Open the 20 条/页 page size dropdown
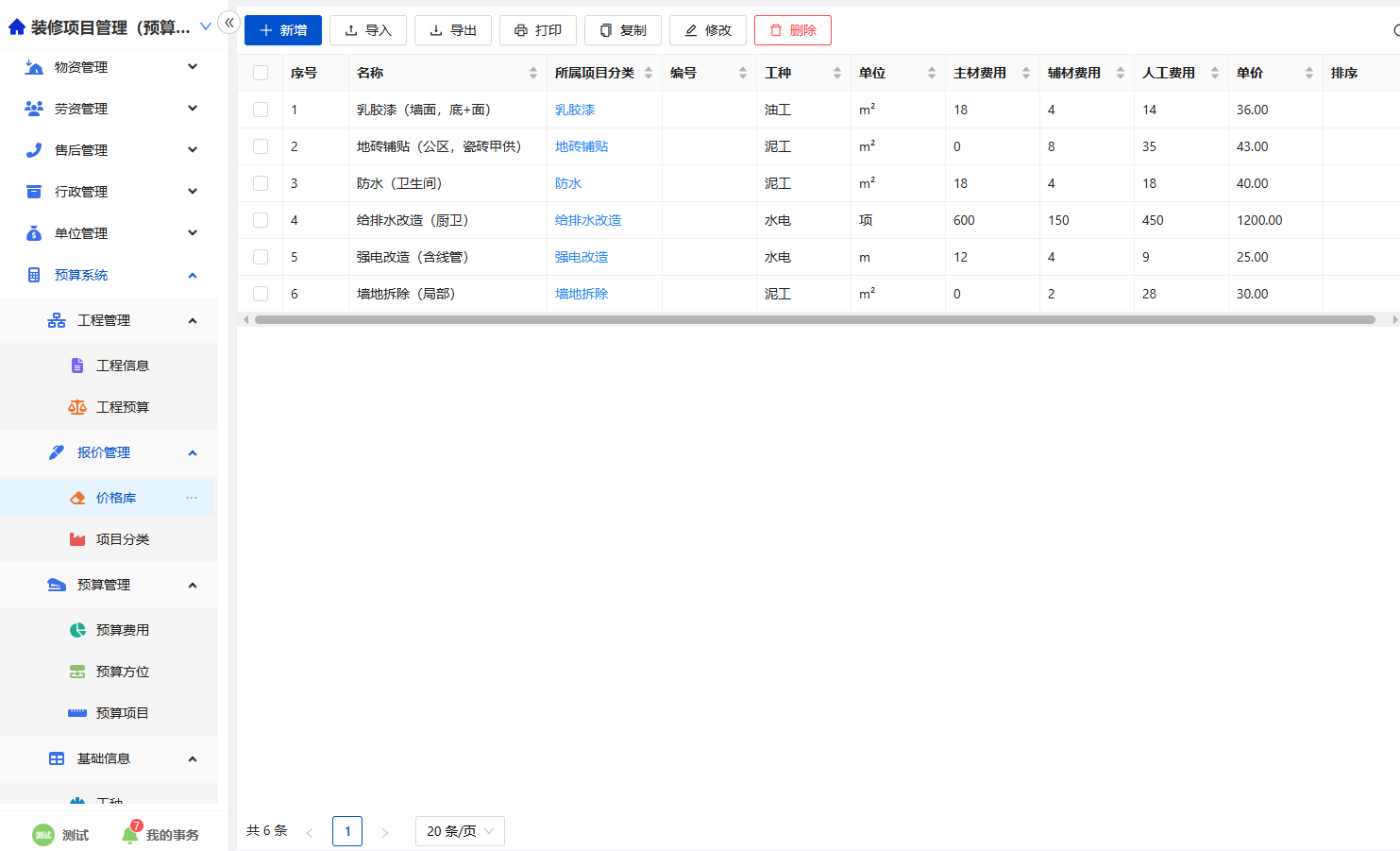Viewport: 1400px width, 851px height. point(460,830)
